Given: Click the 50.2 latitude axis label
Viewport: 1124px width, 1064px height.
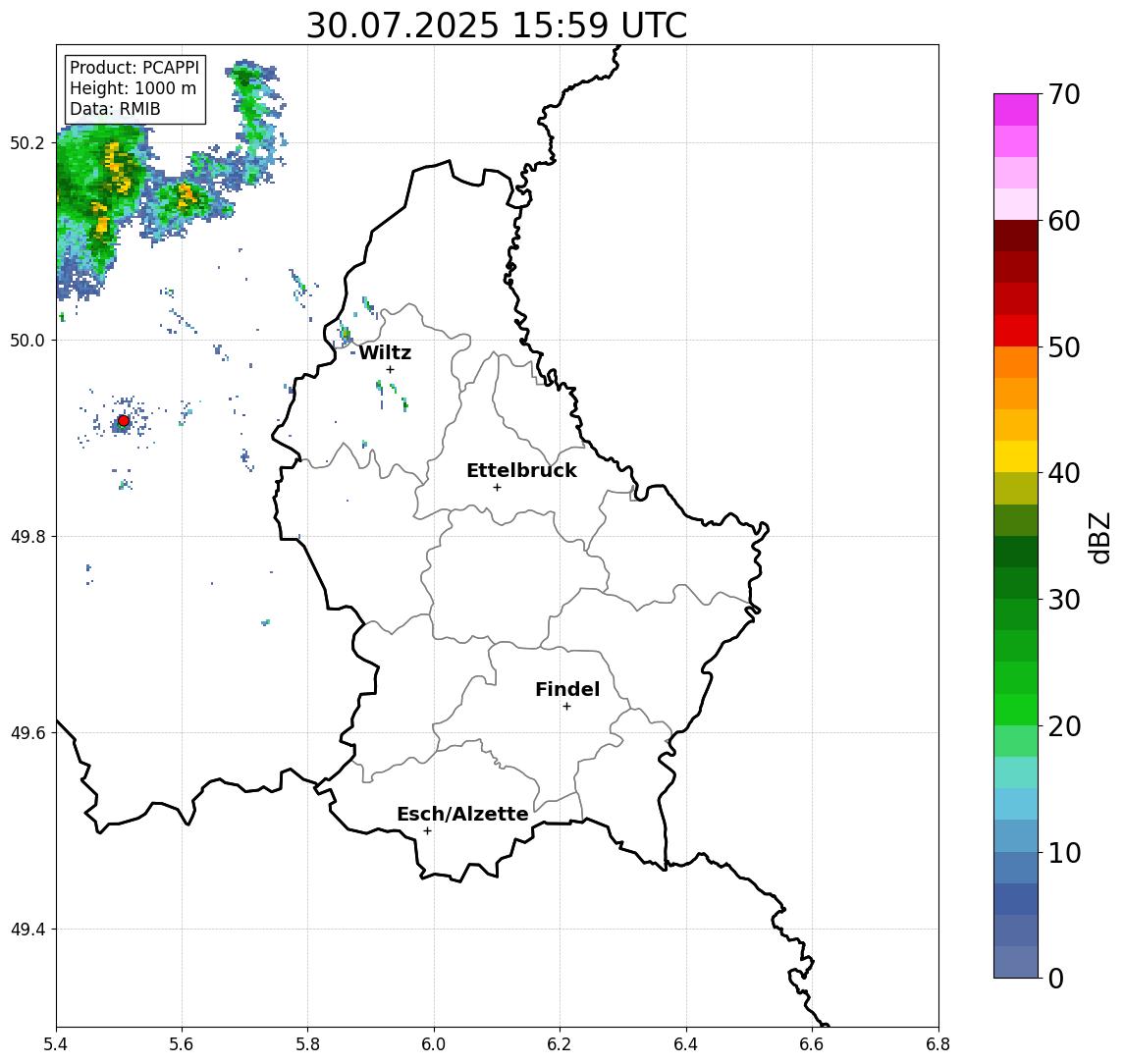Looking at the screenshot, I should [27, 142].
